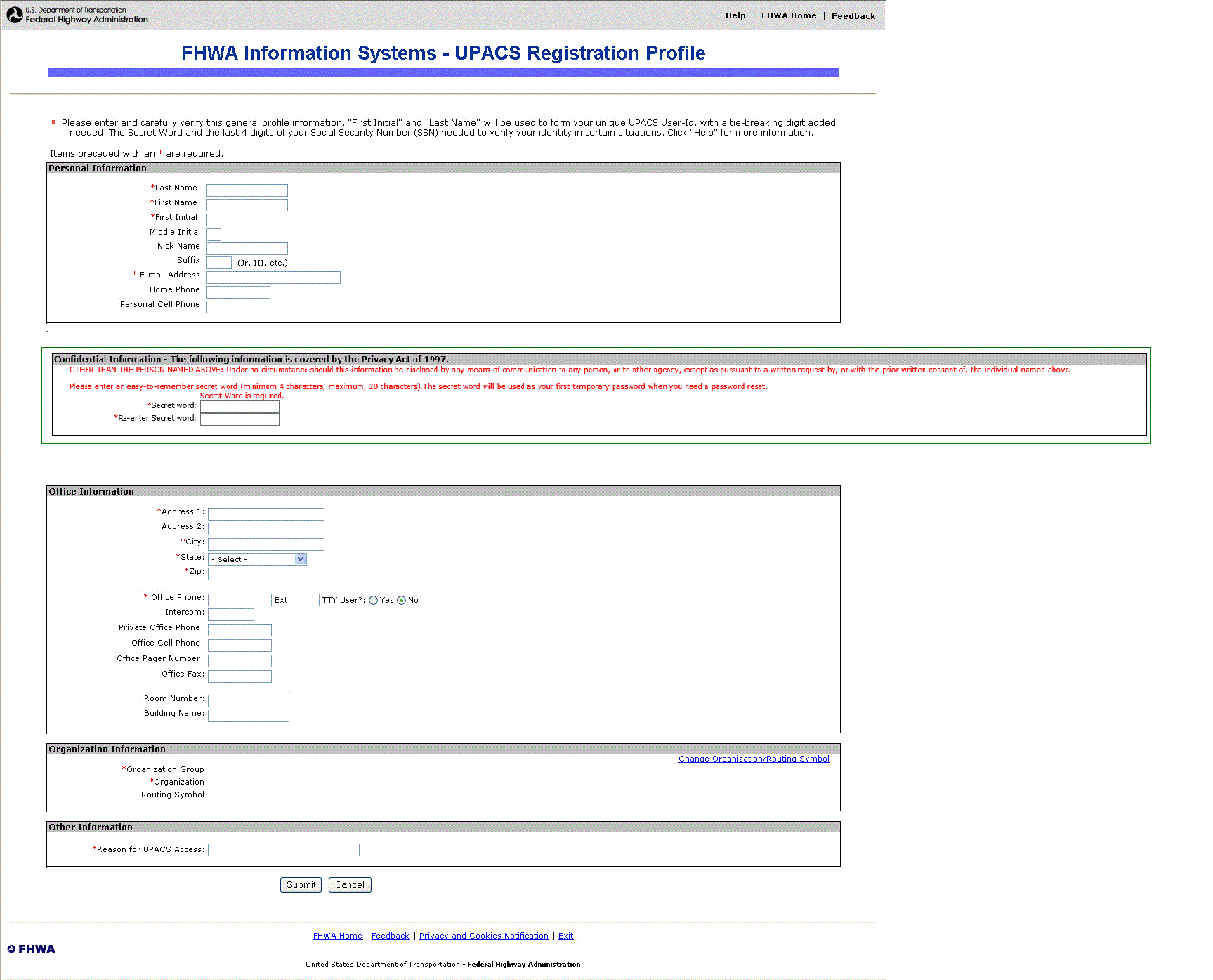Submit the registration profile form
Viewport: 1213px width, 980px height.
click(301, 885)
